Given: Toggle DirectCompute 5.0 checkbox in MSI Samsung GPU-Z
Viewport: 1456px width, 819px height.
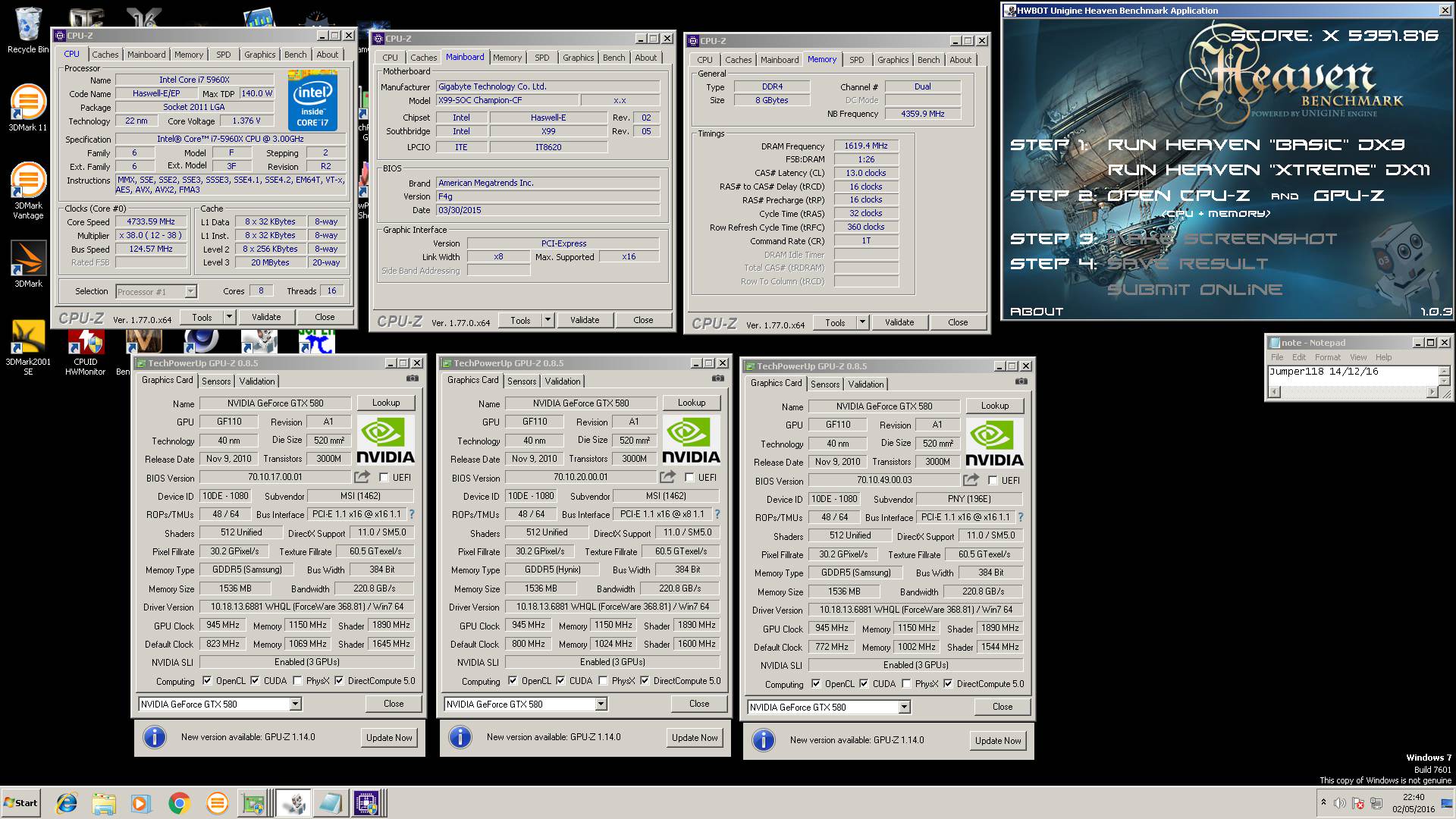Looking at the screenshot, I should 339,681.
